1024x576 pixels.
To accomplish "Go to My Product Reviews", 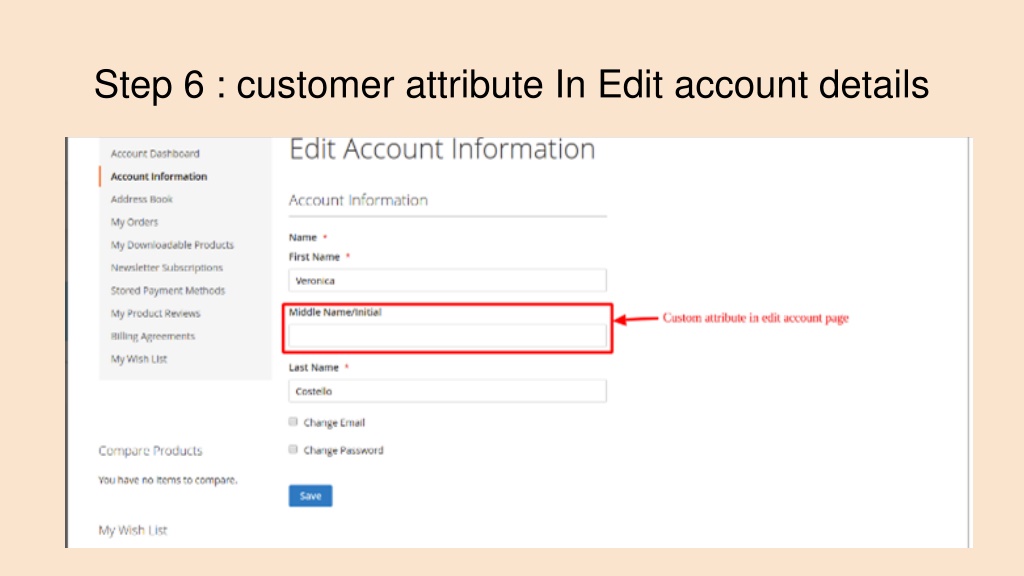I will (x=155, y=313).
